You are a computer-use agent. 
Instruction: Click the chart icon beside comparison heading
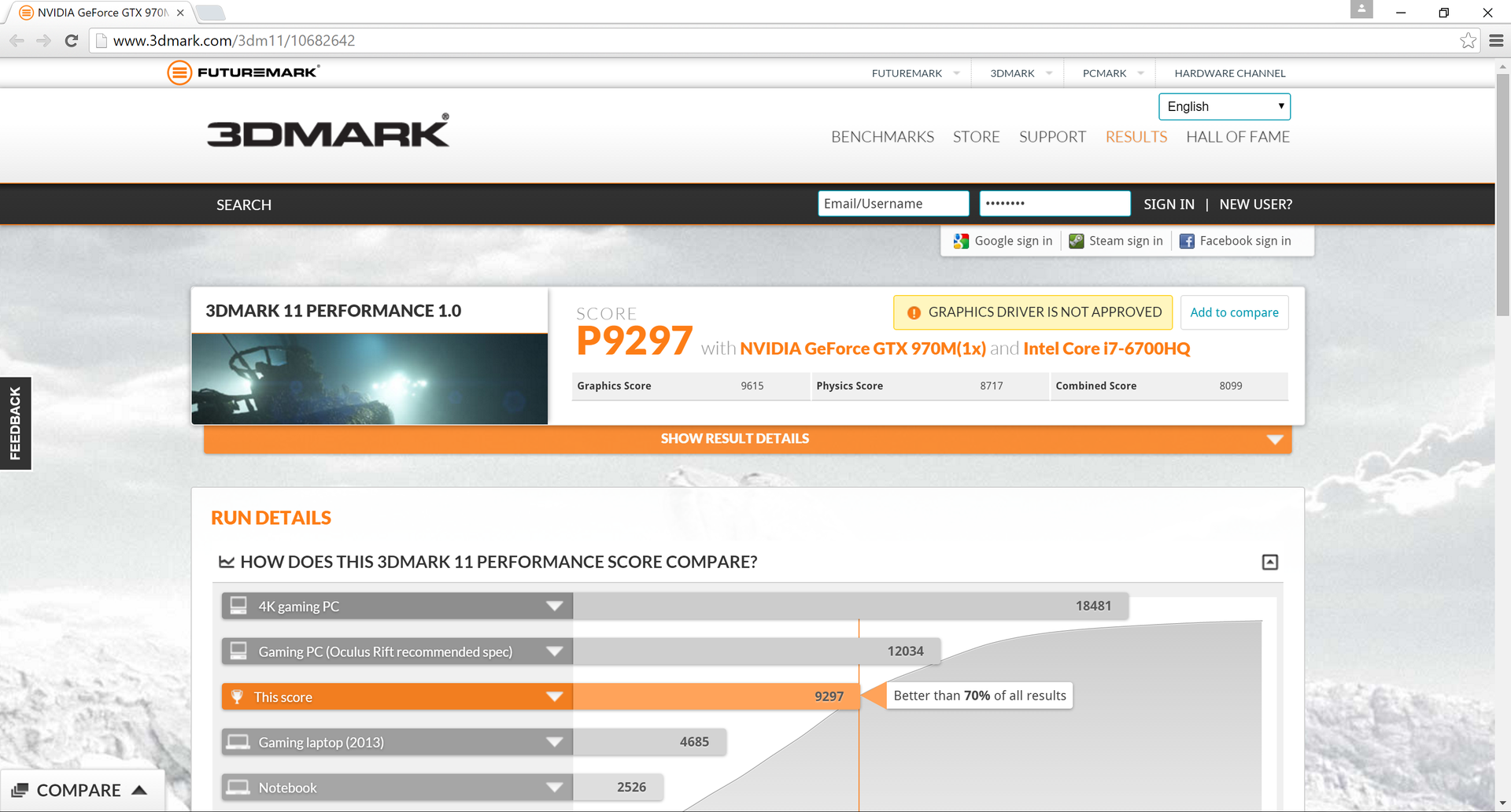227,562
